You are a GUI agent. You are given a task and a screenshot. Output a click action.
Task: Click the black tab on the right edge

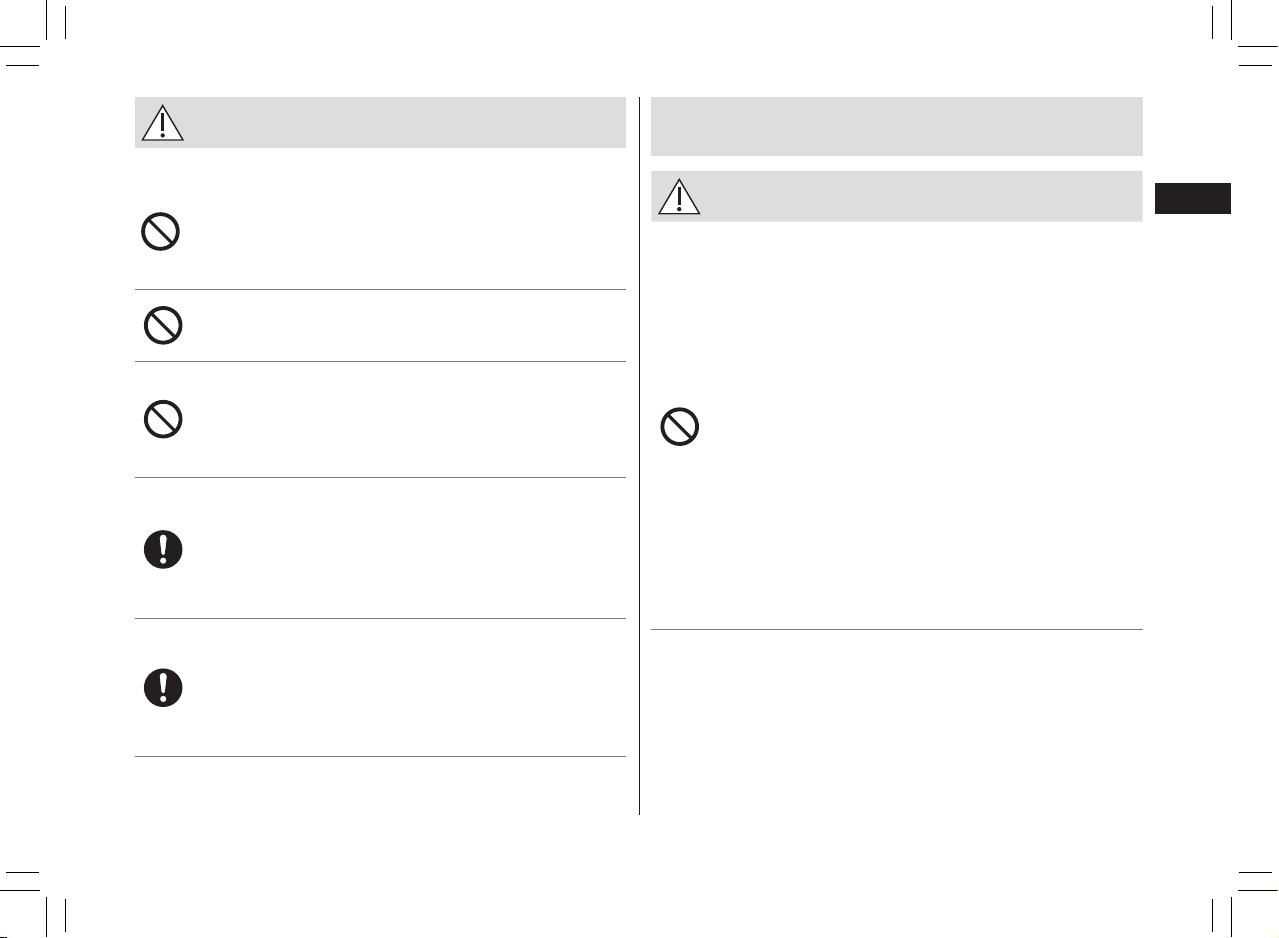coord(1192,198)
